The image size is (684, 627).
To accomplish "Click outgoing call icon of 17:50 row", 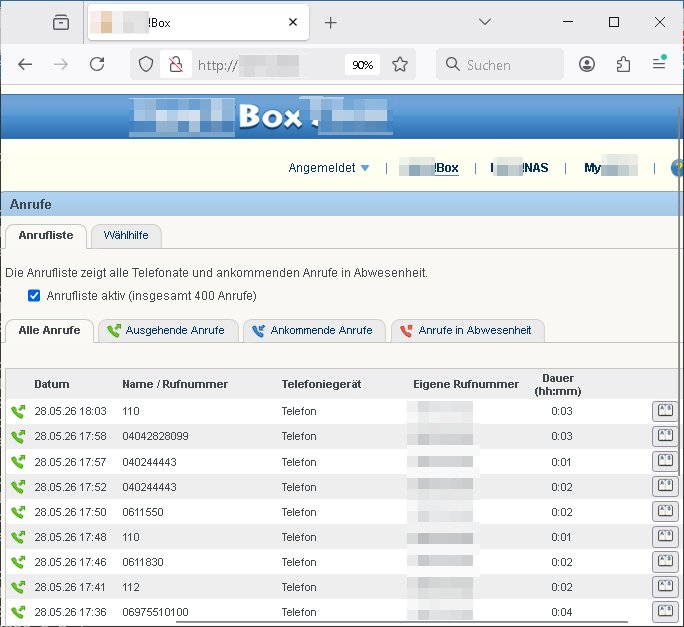I will (x=18, y=511).
